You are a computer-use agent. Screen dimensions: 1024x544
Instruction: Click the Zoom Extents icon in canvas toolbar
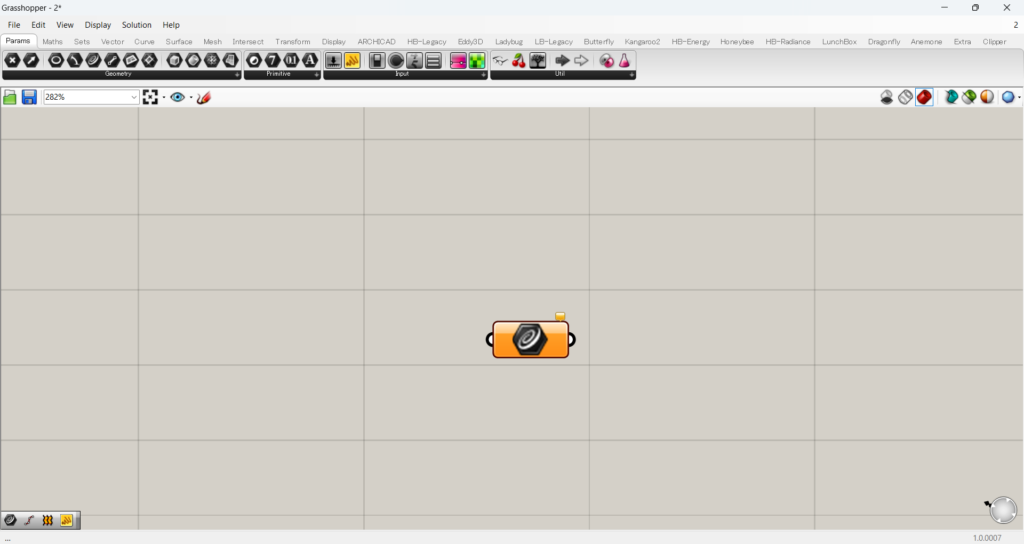[x=150, y=97]
